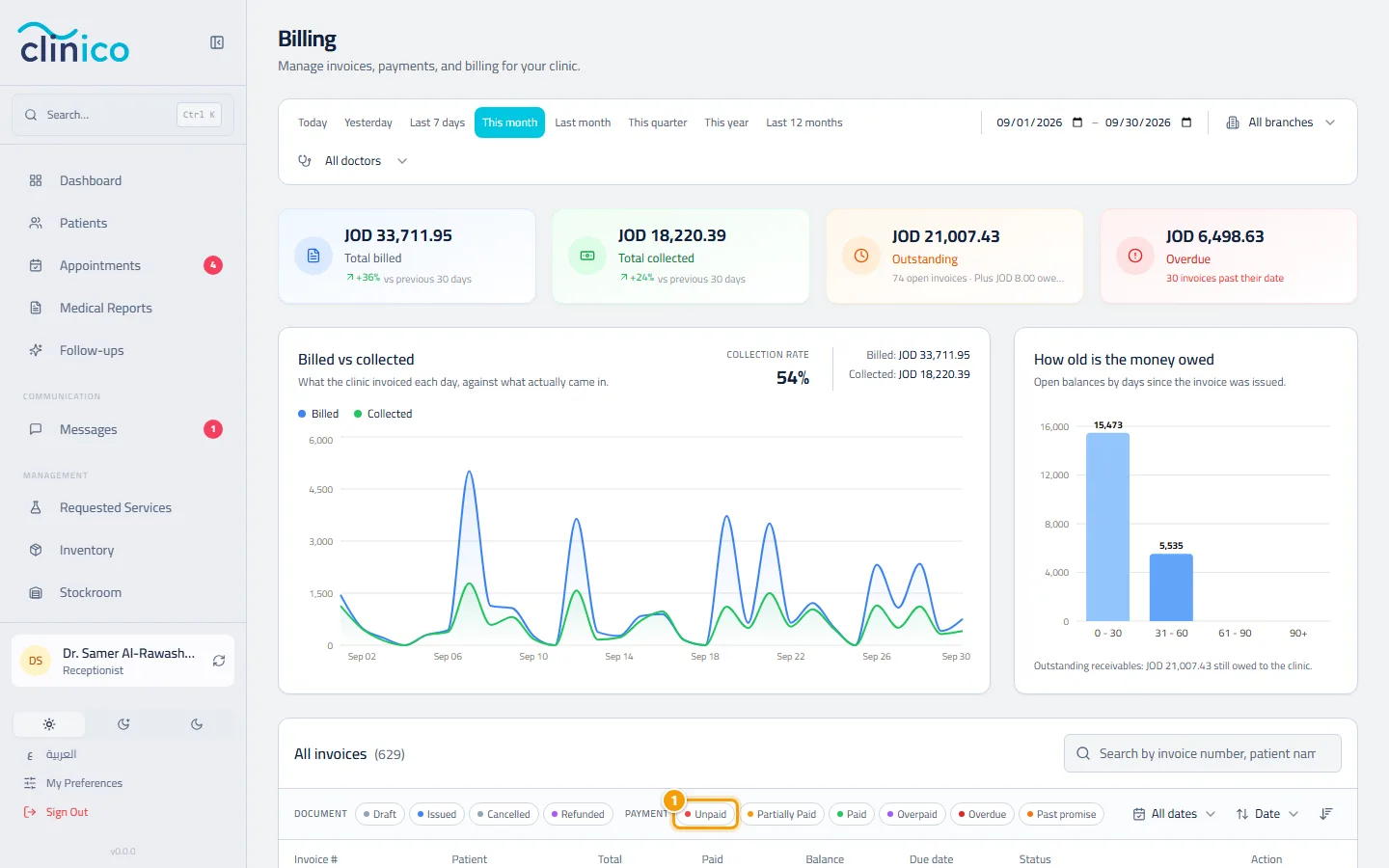Click the Inventory box icon
Image resolution: width=1389 pixels, height=868 pixels.
(x=36, y=550)
